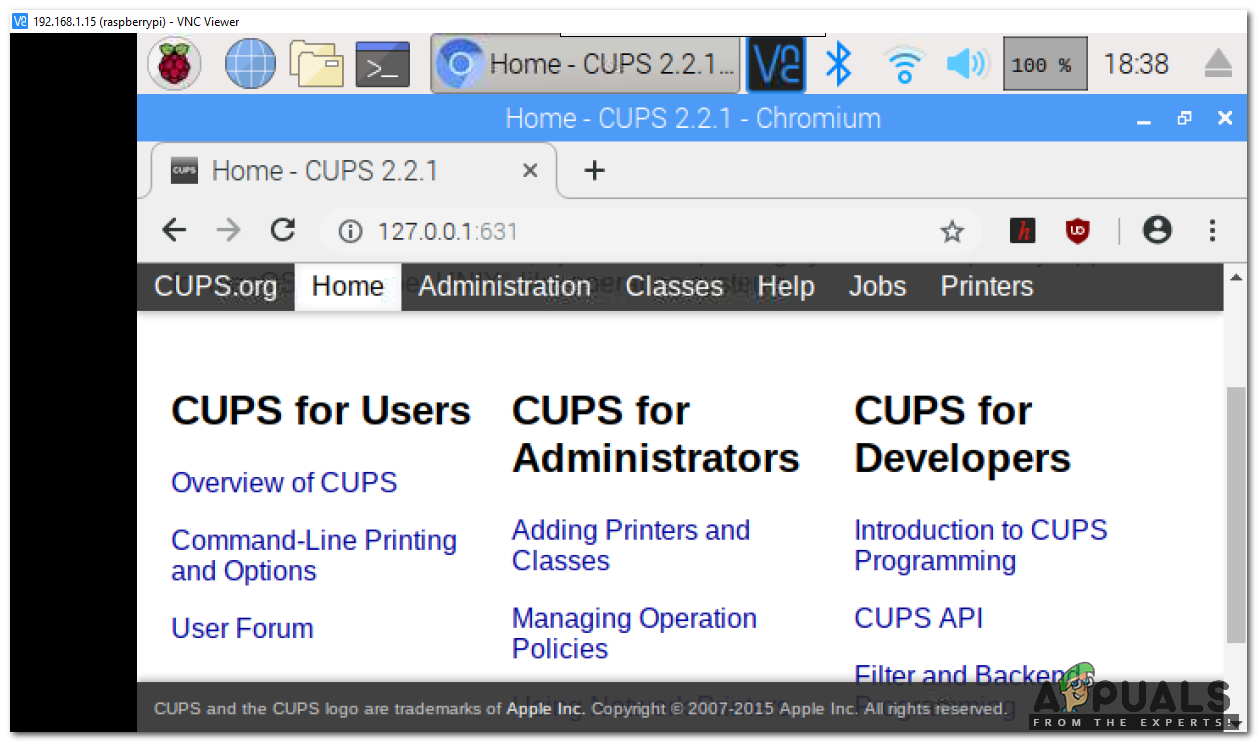1258x743 pixels.
Task: Open a new browser tab
Action: tap(595, 171)
